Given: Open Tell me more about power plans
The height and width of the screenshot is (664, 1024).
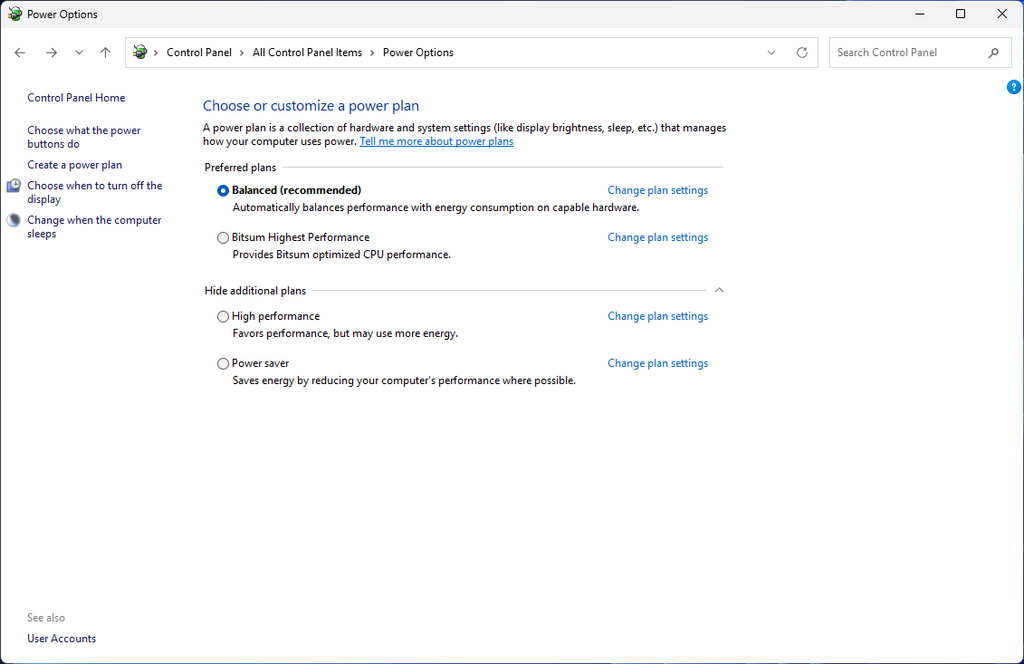Looking at the screenshot, I should coord(436,142).
